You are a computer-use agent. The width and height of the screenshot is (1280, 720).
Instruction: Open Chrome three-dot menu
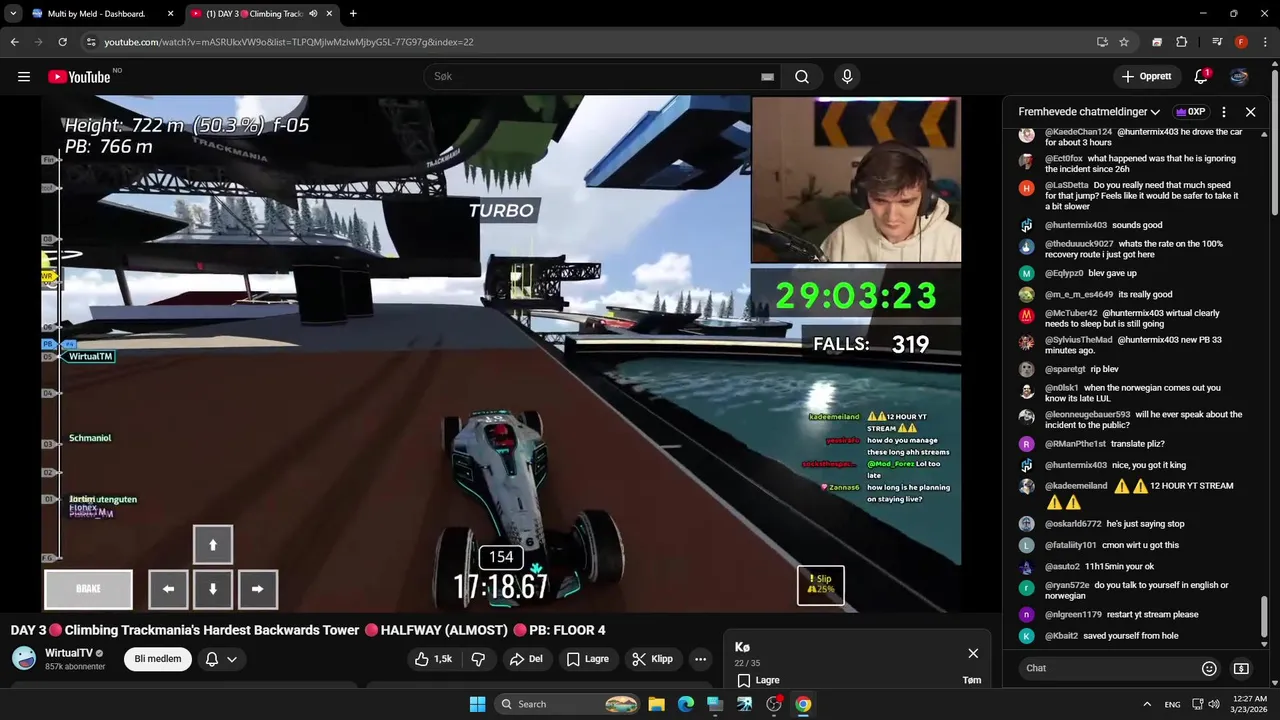coord(1265,42)
